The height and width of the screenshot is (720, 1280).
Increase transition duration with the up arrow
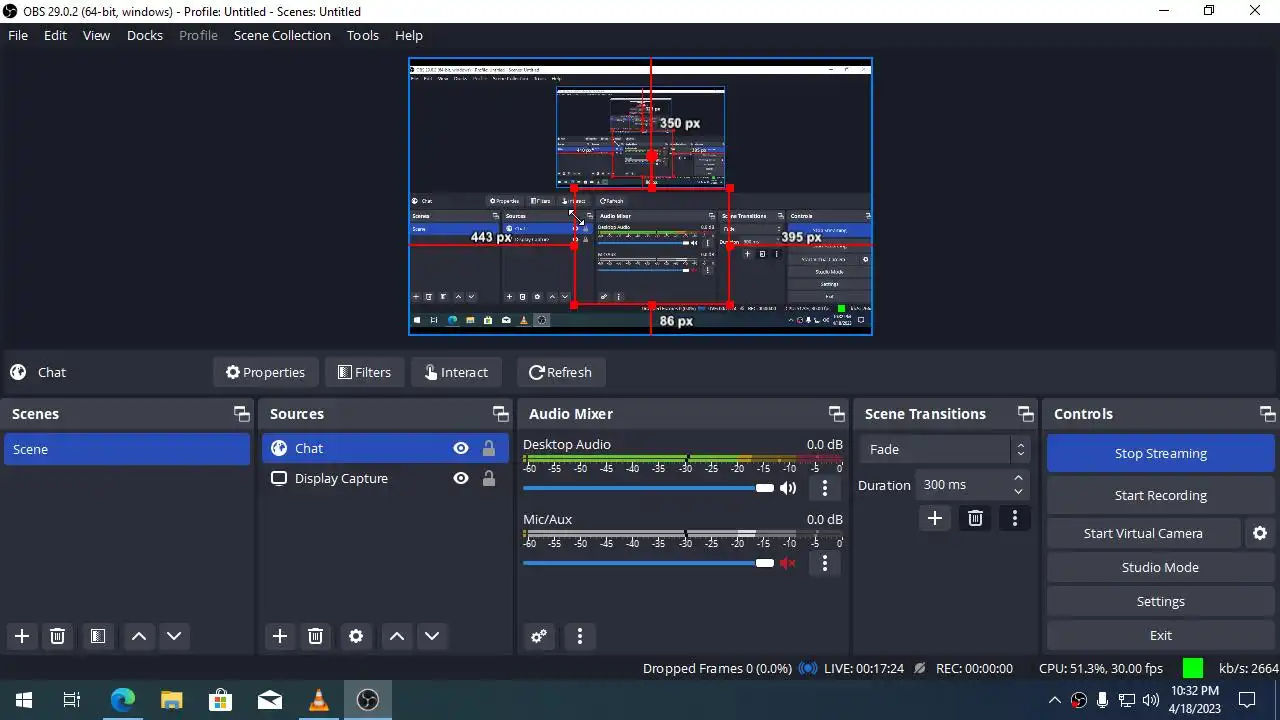point(1018,478)
